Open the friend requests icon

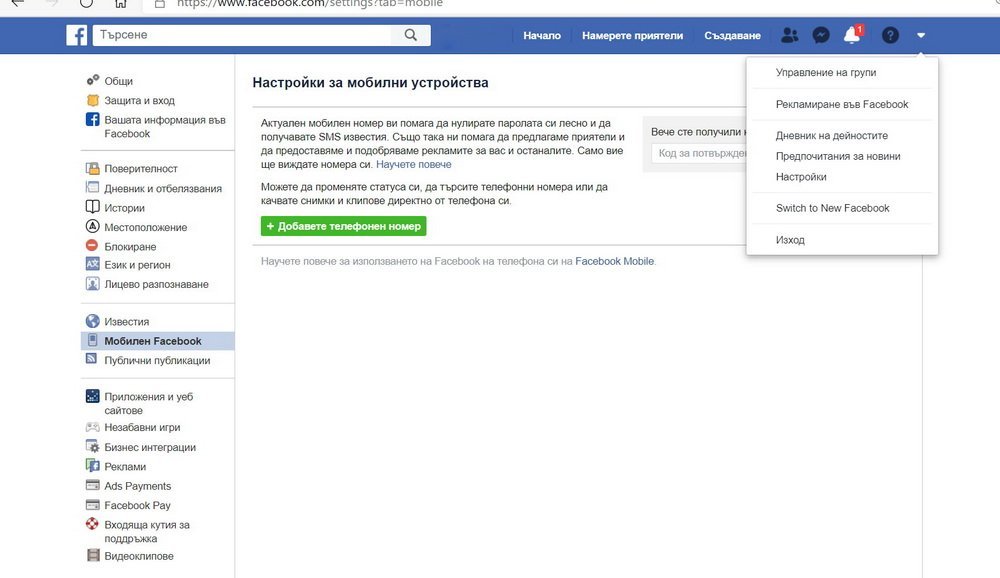coord(790,35)
